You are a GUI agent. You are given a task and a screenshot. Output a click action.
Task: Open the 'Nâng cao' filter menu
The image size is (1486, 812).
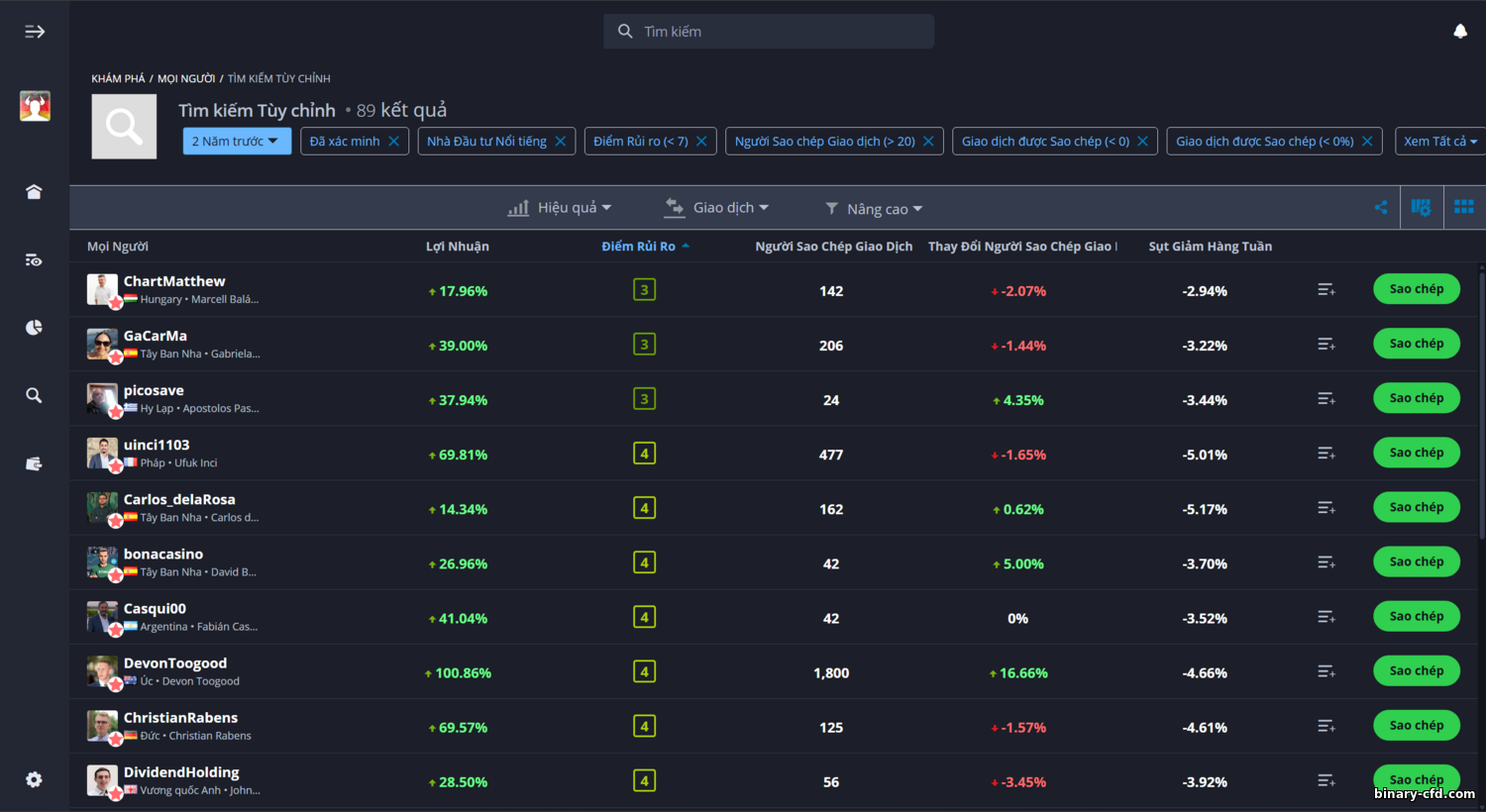coord(874,209)
